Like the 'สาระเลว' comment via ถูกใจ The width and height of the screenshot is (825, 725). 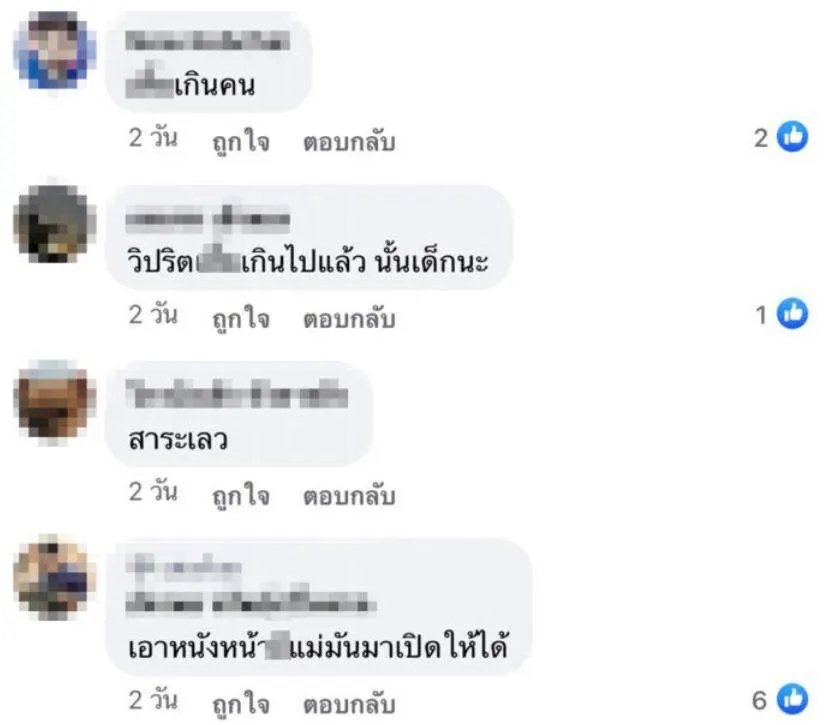coord(241,495)
